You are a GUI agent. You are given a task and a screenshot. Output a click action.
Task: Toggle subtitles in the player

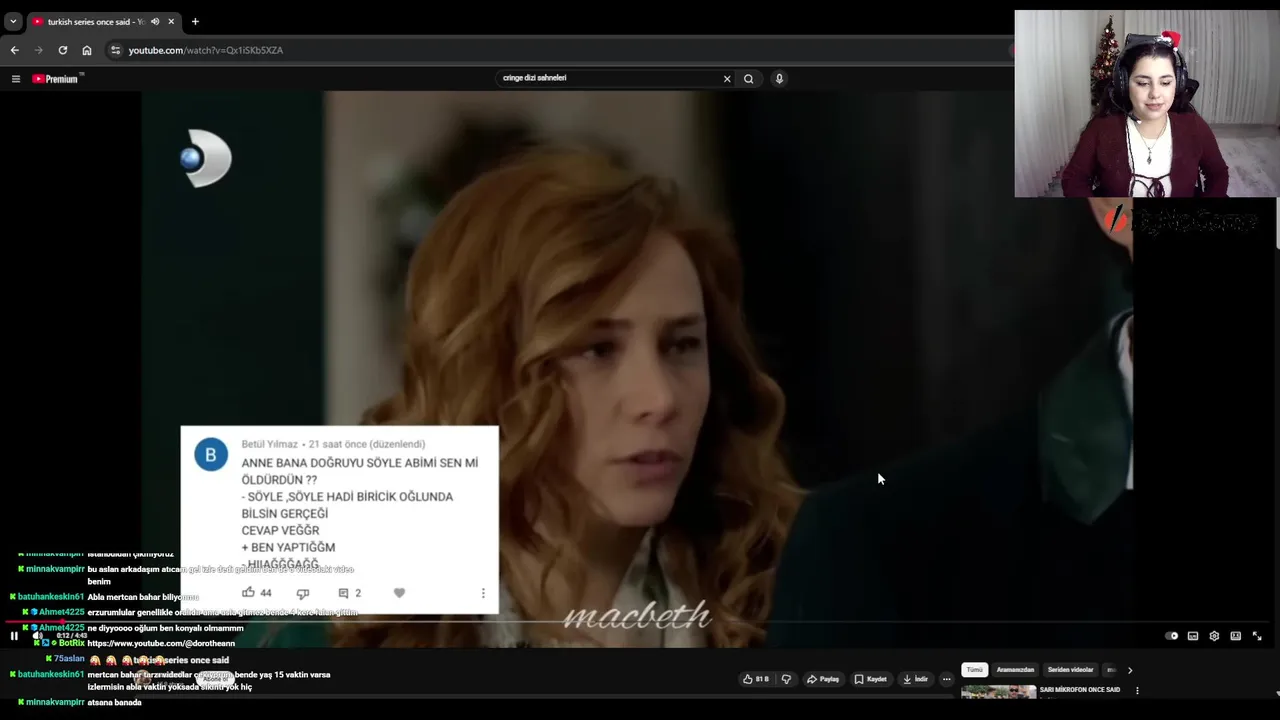tap(1193, 636)
